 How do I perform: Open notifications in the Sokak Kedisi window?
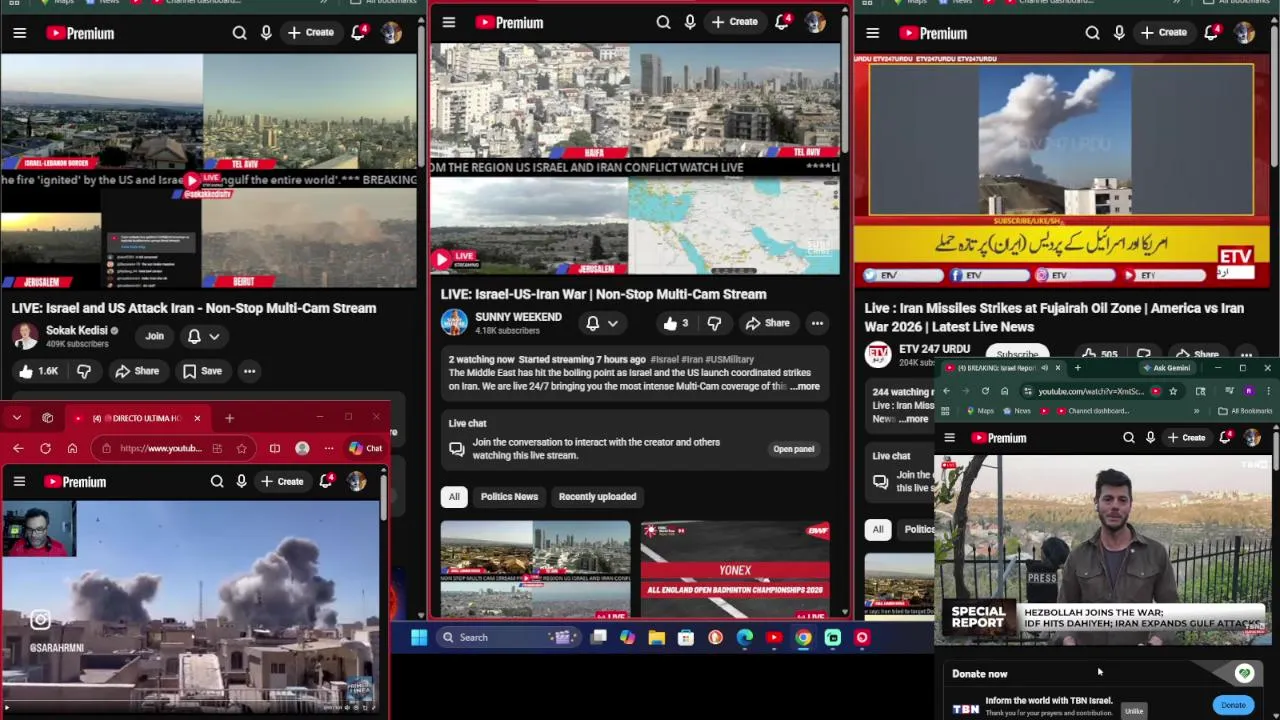[358, 33]
